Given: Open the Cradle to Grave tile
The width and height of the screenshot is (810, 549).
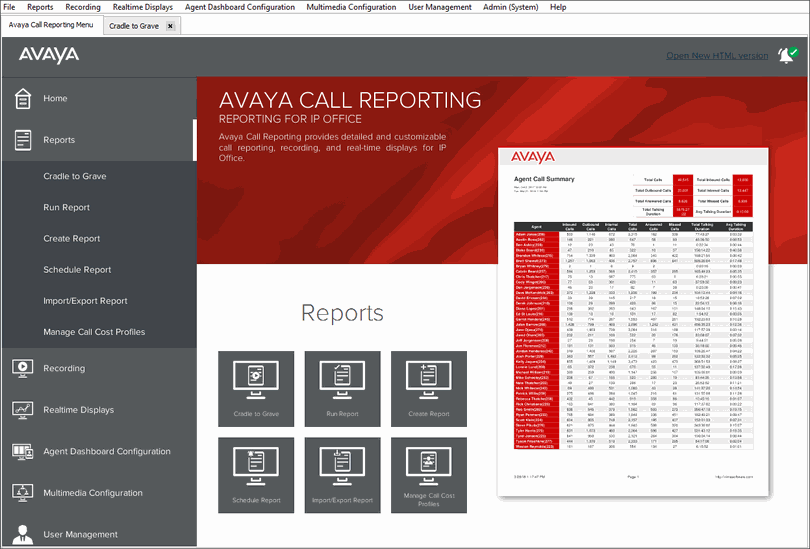Looking at the screenshot, I should click(256, 389).
